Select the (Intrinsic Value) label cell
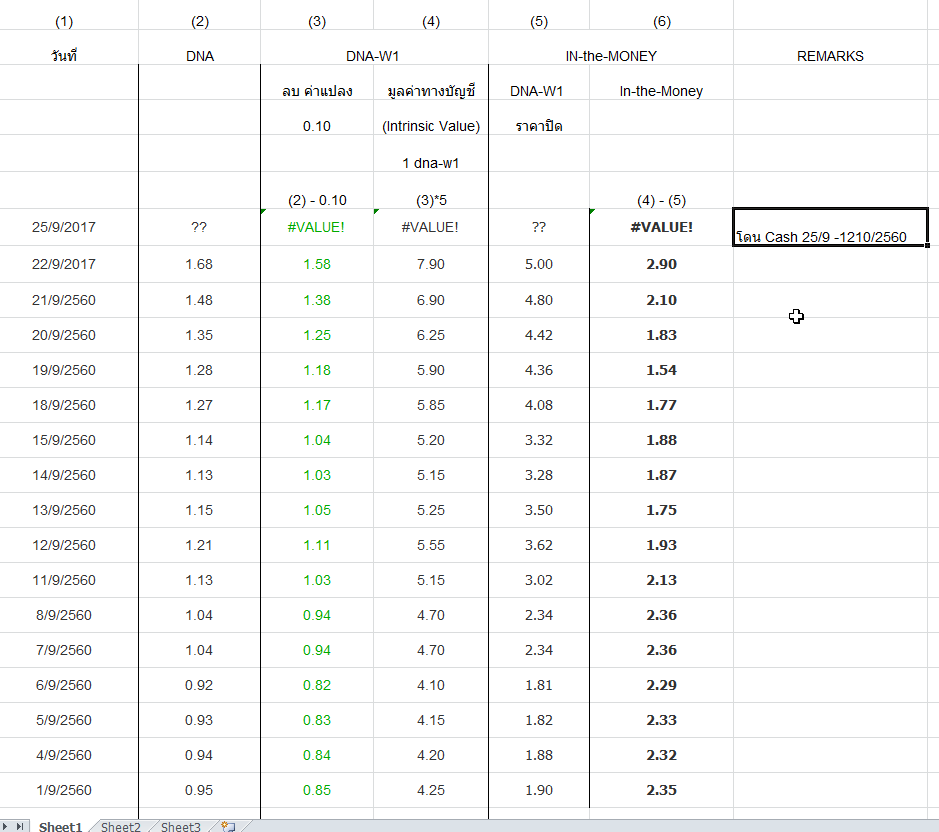The width and height of the screenshot is (939, 832). click(x=431, y=117)
